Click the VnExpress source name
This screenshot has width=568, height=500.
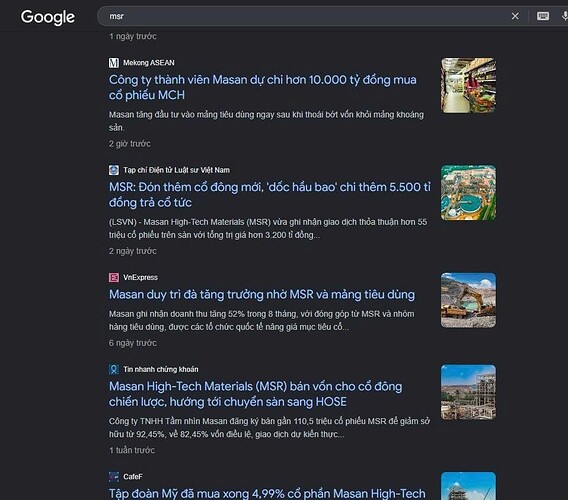click(x=141, y=278)
